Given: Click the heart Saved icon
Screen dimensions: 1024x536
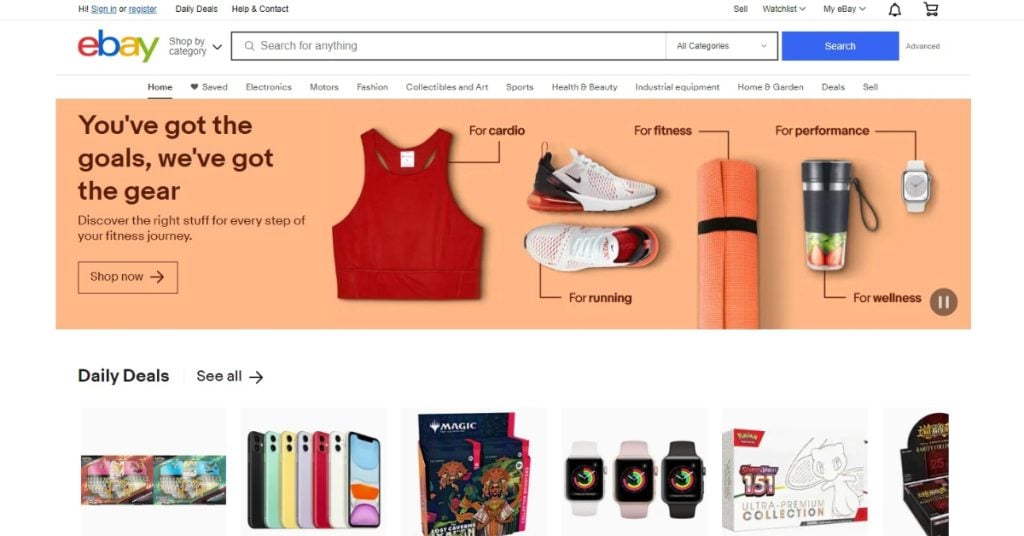Looking at the screenshot, I should pyautogui.click(x=194, y=87).
